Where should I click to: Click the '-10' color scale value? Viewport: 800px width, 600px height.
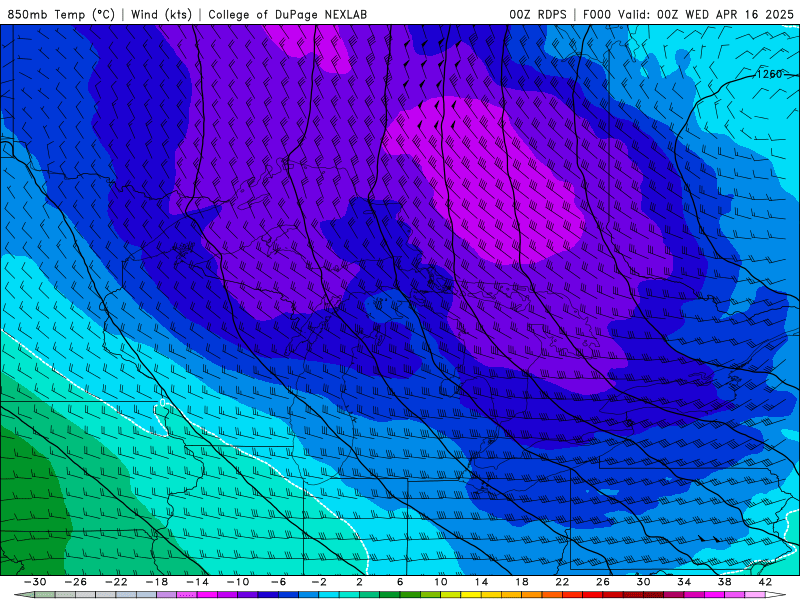pyautogui.click(x=238, y=582)
